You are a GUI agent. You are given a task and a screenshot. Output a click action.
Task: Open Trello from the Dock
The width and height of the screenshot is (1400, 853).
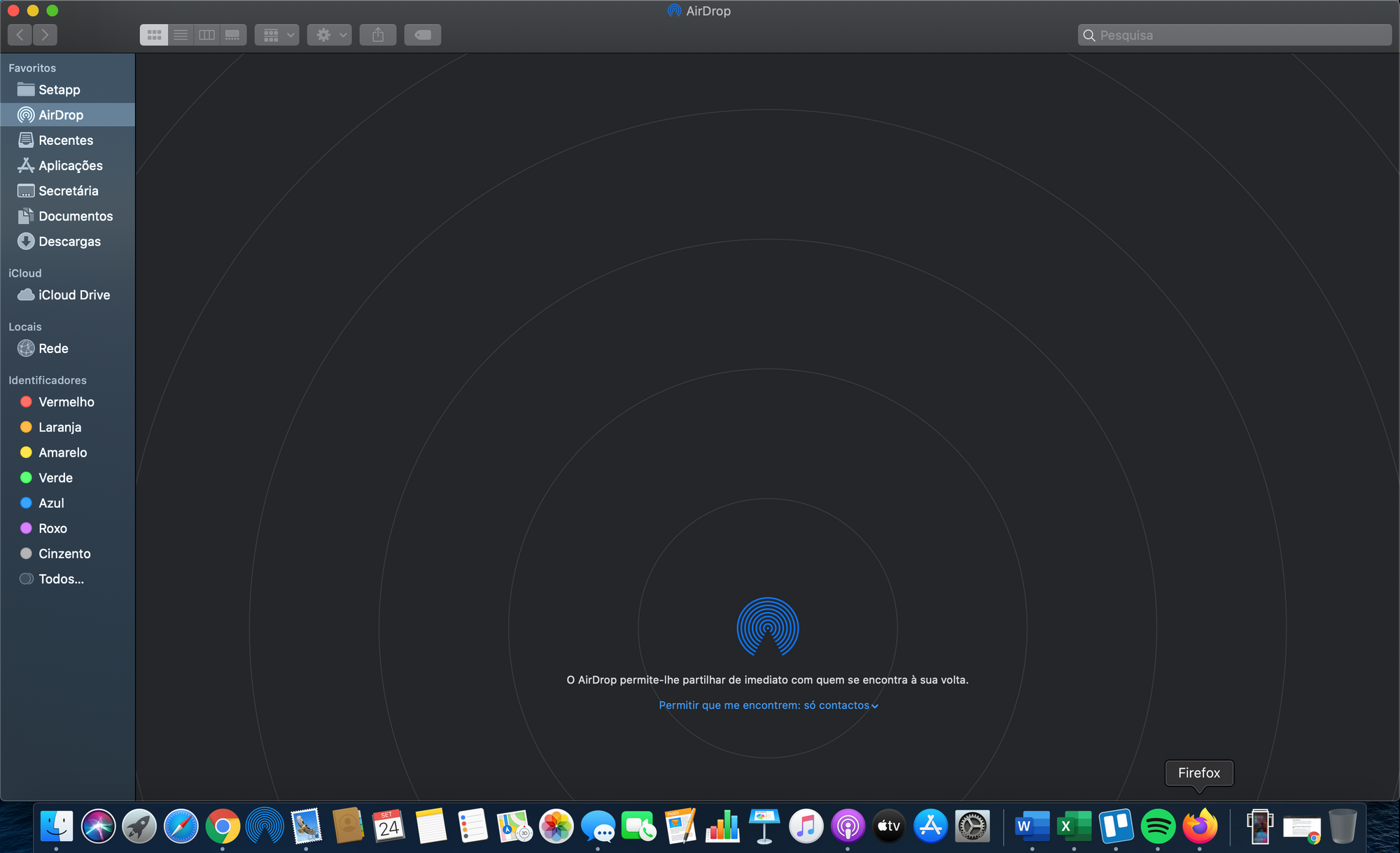click(1116, 826)
